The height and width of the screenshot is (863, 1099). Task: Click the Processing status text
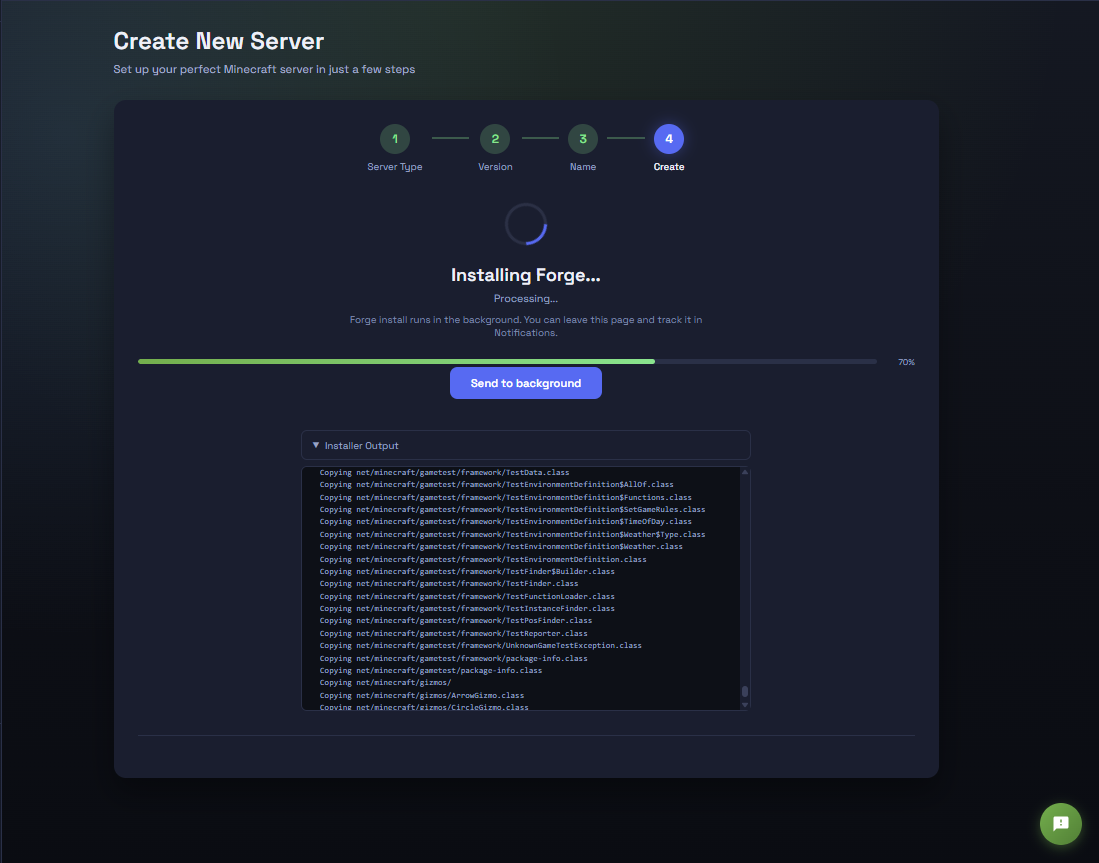[x=525, y=298]
